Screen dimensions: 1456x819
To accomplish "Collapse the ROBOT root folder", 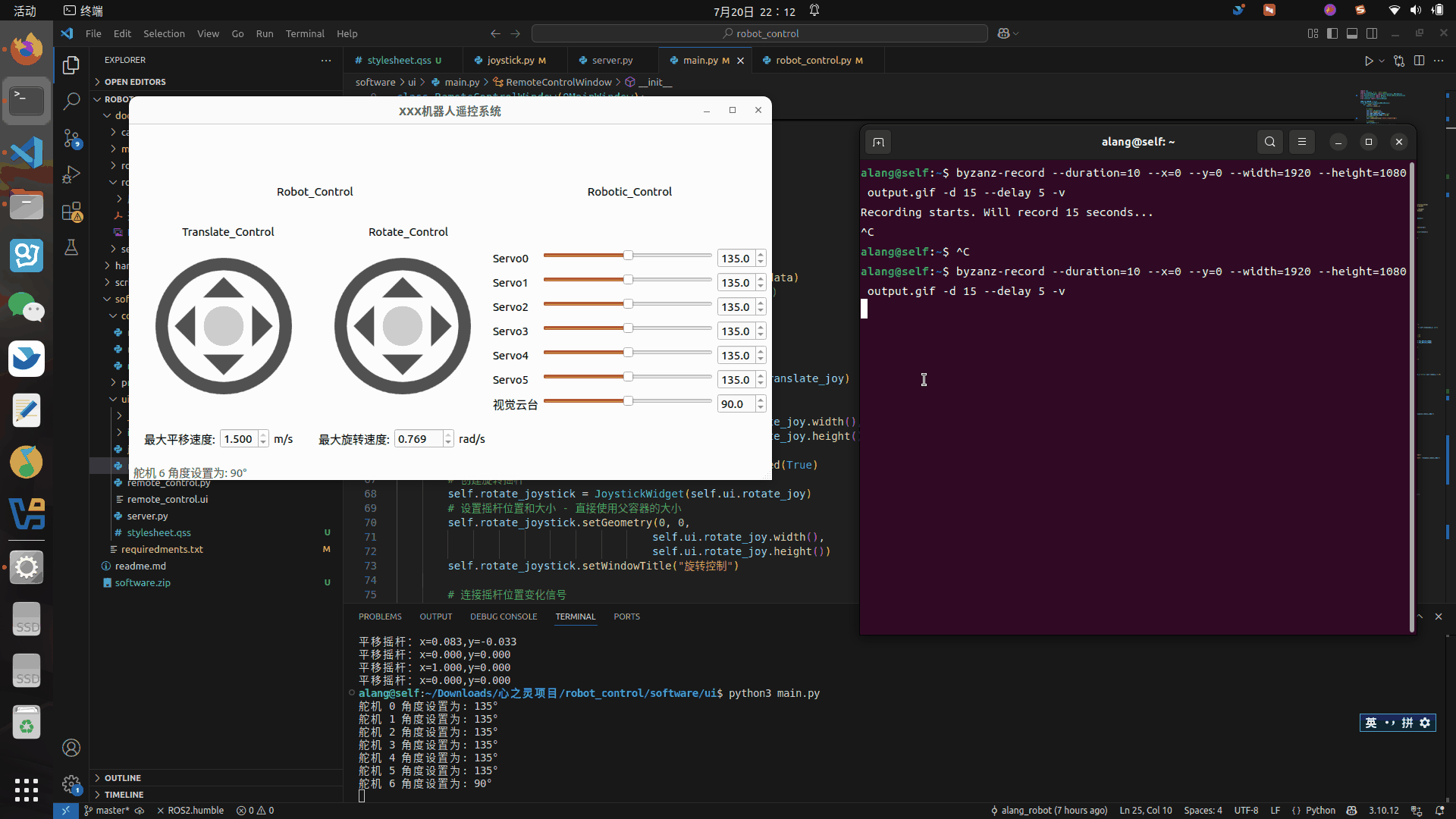I will tap(97, 99).
